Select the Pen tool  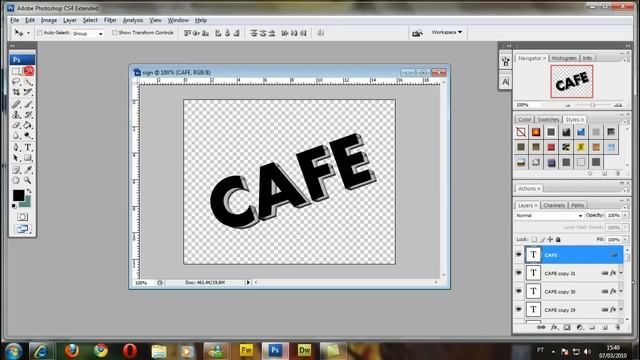click(16, 147)
